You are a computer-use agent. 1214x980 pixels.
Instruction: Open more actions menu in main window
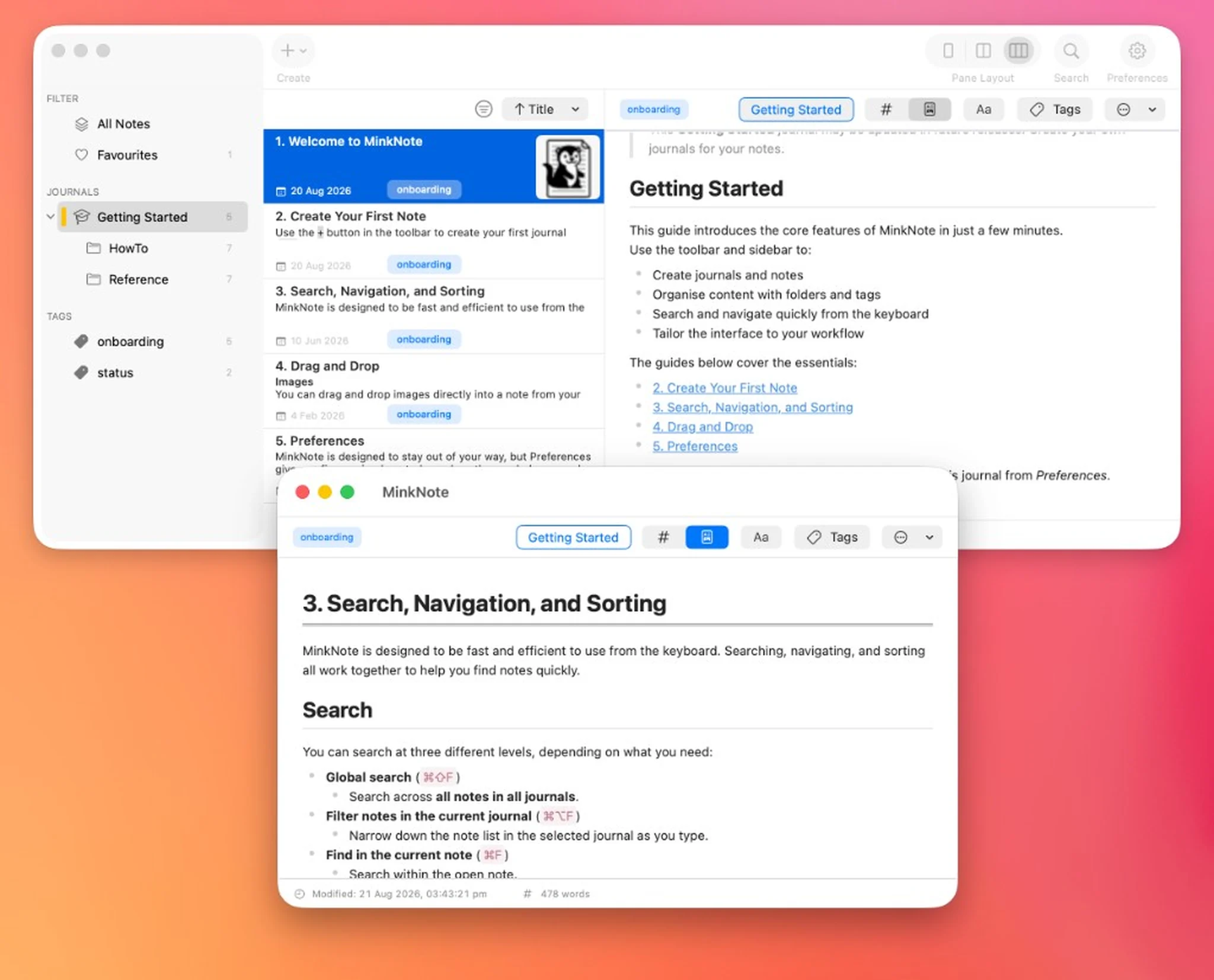click(x=1135, y=109)
